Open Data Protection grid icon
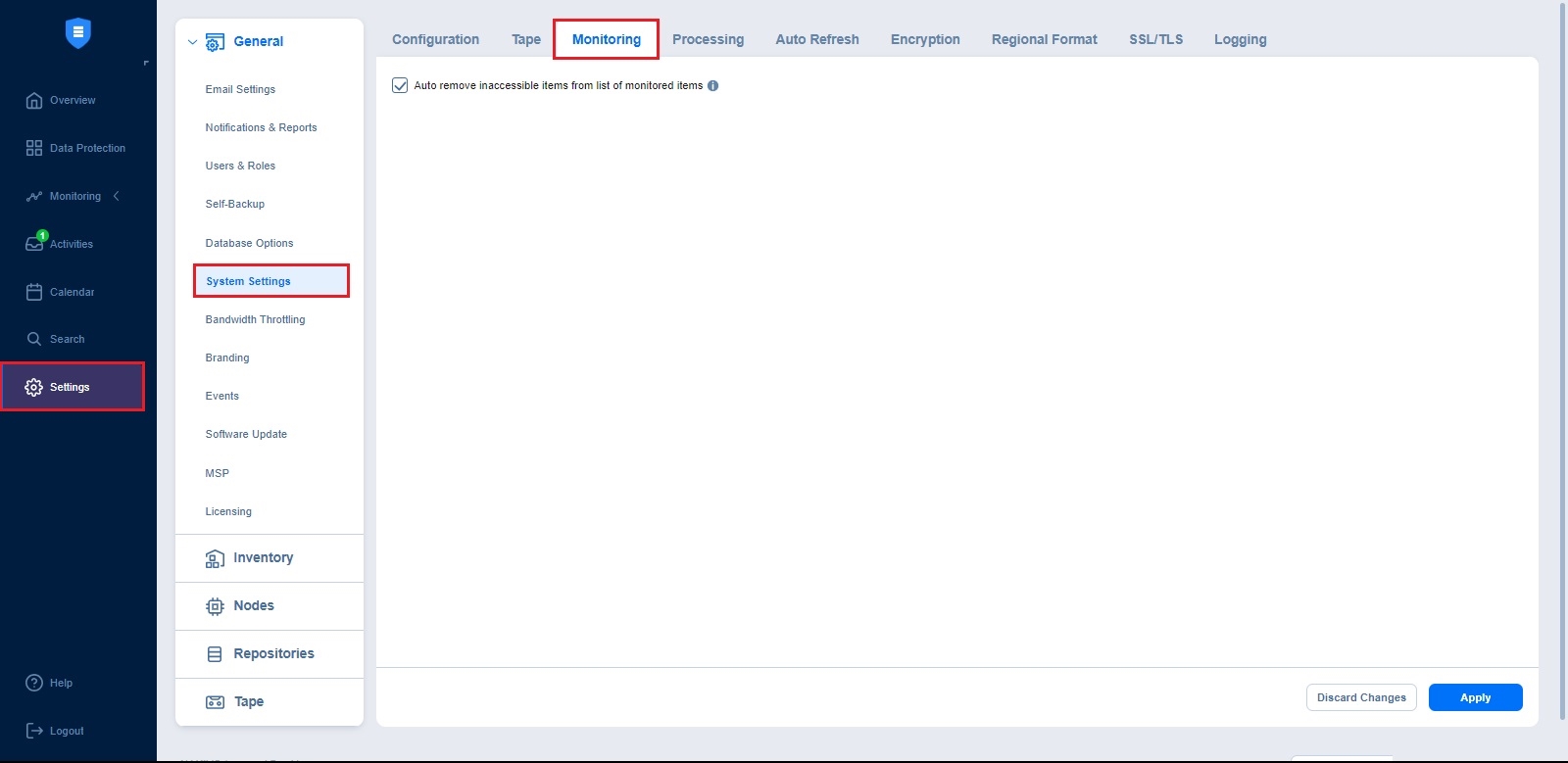Screen dimensions: 1568x763 click(x=34, y=148)
